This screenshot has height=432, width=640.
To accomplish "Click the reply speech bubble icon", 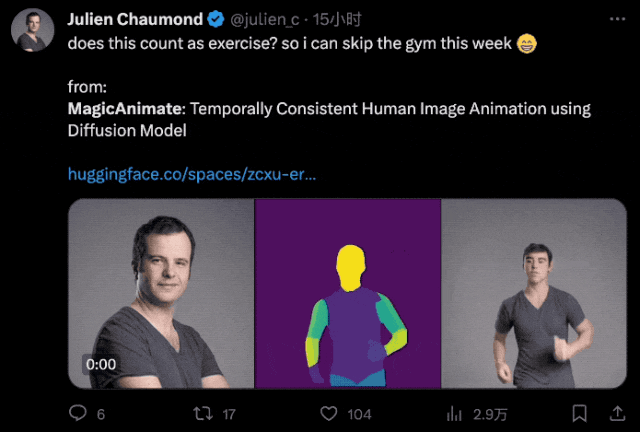I will tap(77, 413).
